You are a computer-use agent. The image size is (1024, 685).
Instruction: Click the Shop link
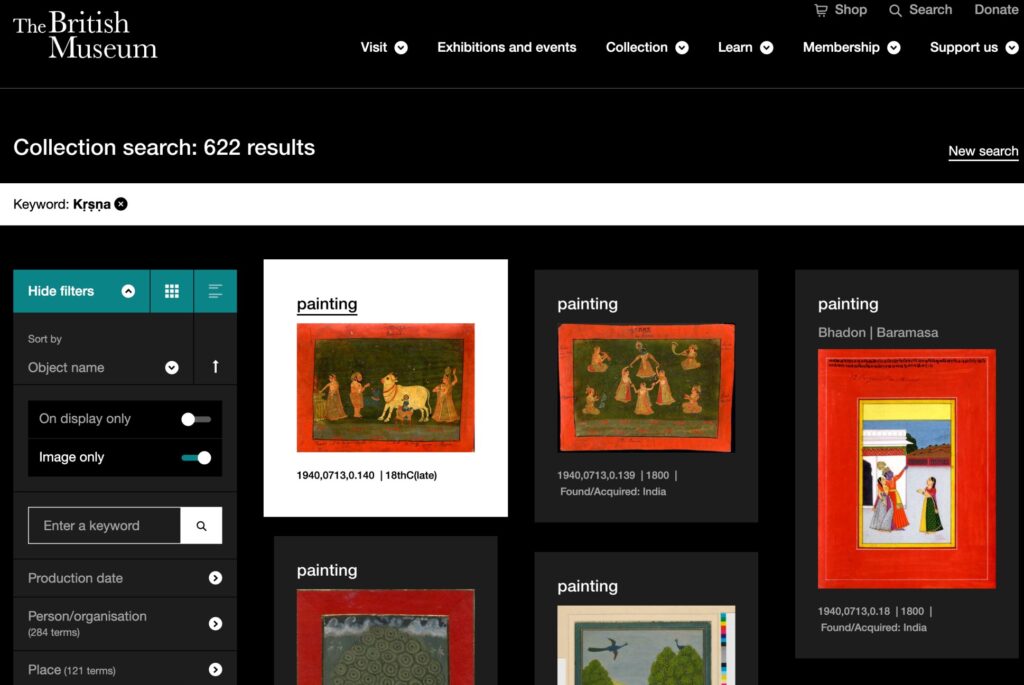coord(851,10)
